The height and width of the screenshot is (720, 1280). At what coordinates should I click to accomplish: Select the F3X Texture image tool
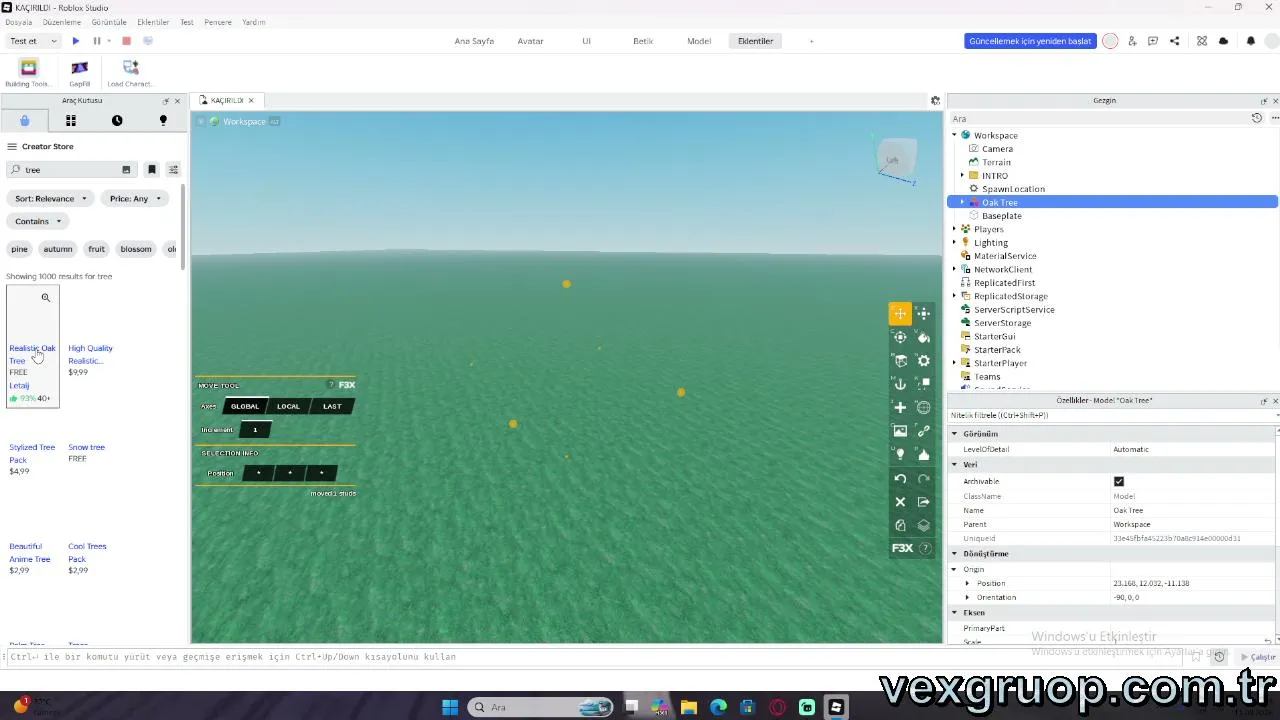coord(900,431)
